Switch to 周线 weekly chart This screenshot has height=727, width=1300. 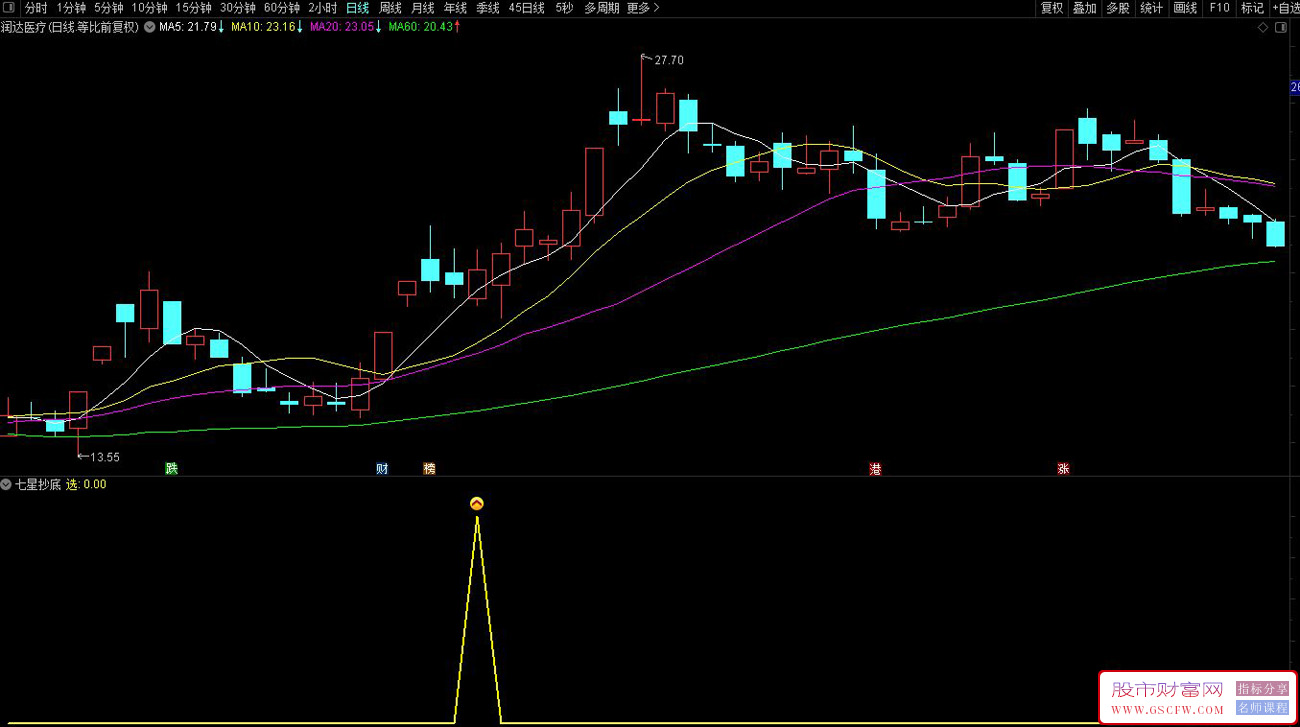pos(390,8)
